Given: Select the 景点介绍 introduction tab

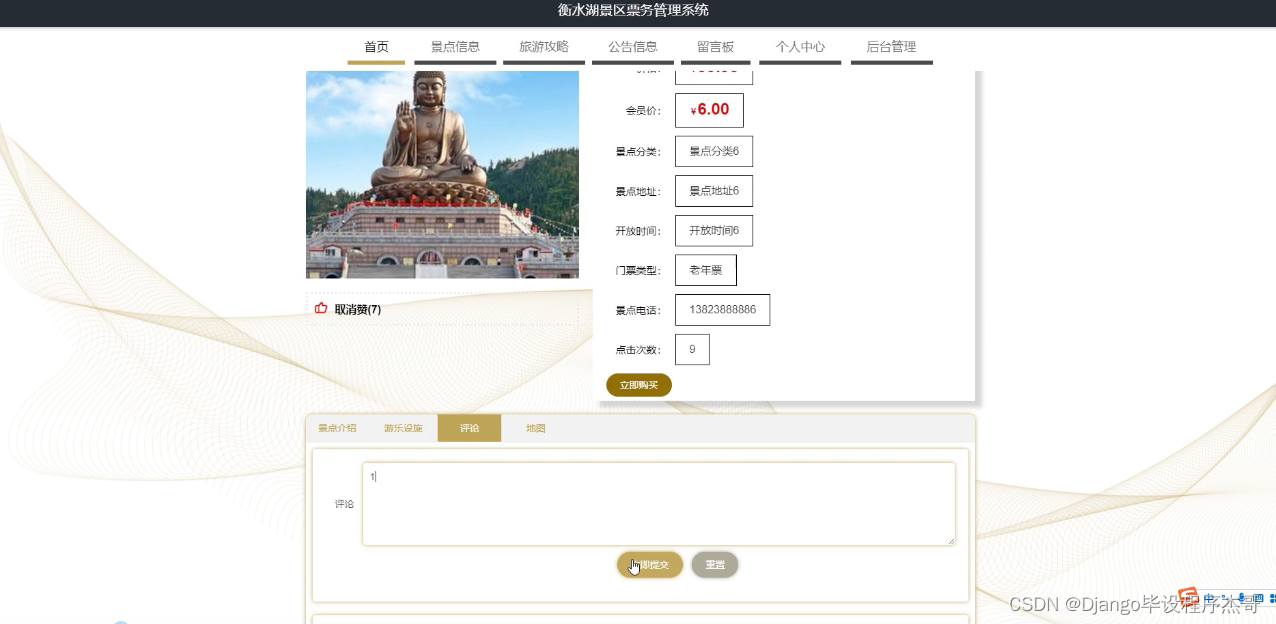Looking at the screenshot, I should click(336, 428).
